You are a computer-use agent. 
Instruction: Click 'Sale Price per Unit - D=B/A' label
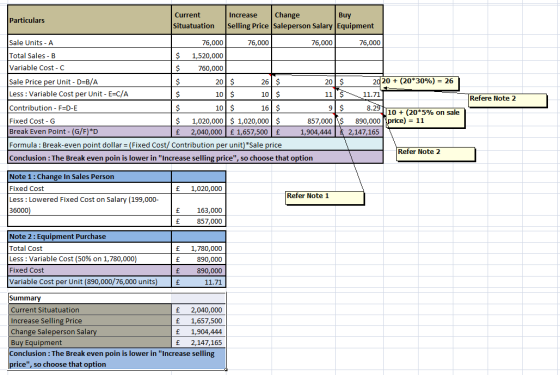click(89, 81)
